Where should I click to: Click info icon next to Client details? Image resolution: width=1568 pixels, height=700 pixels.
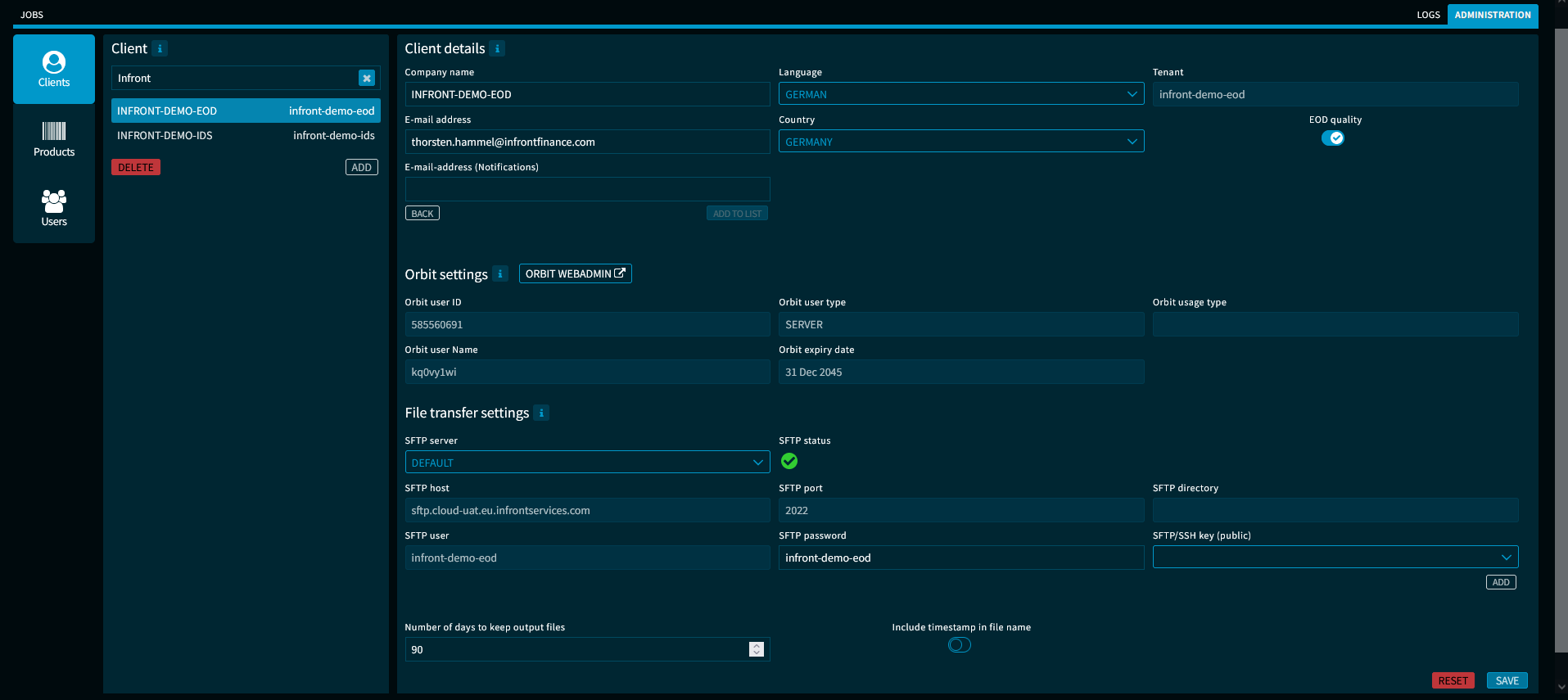(x=497, y=48)
